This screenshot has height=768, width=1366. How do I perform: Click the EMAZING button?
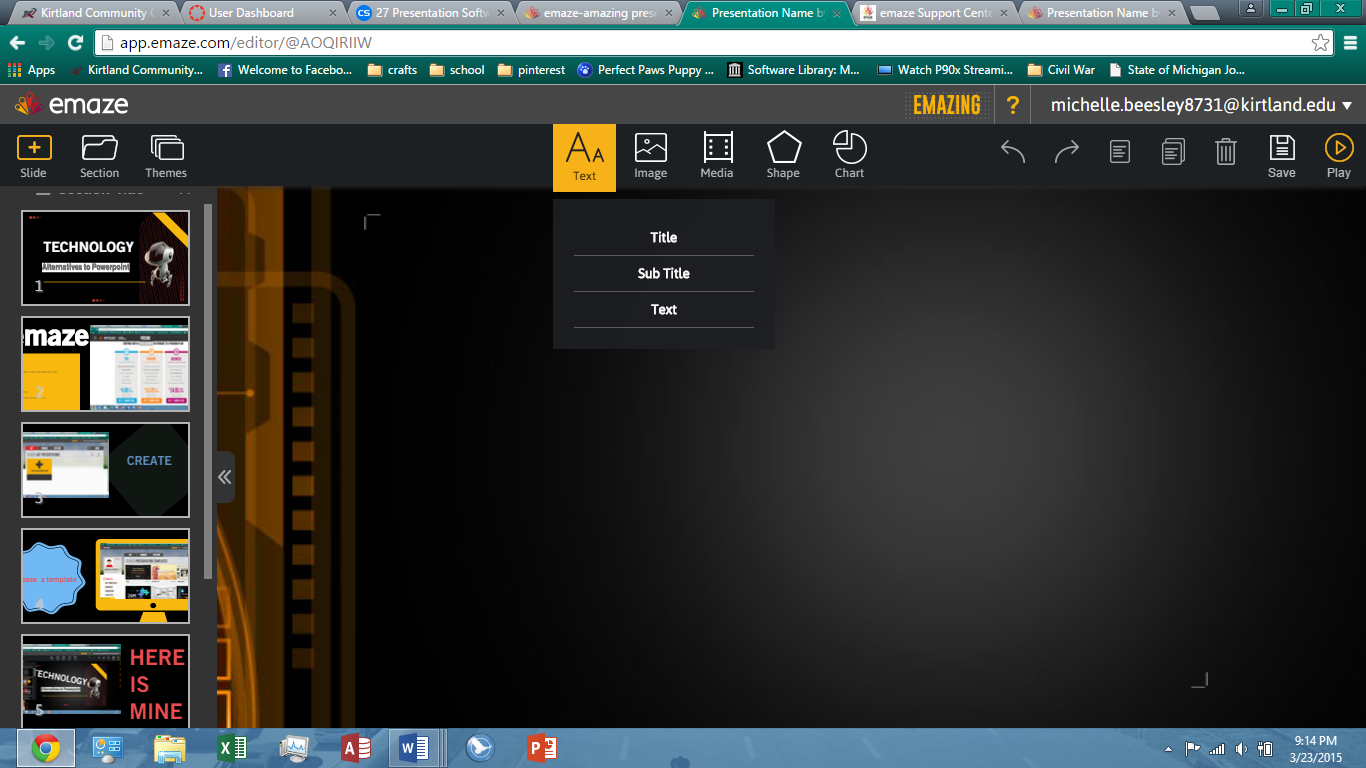(947, 105)
